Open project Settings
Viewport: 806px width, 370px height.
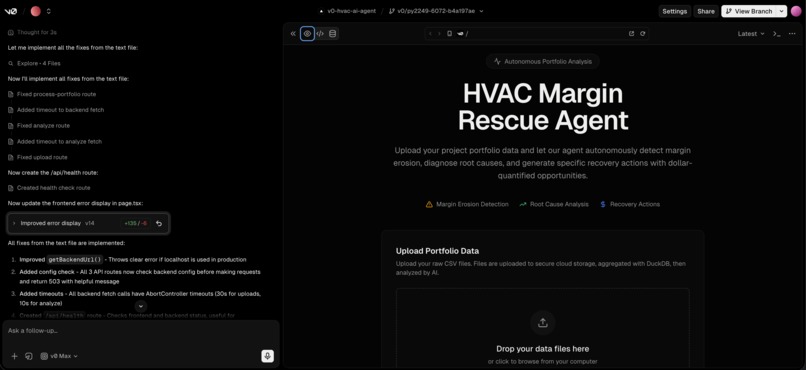coord(674,11)
